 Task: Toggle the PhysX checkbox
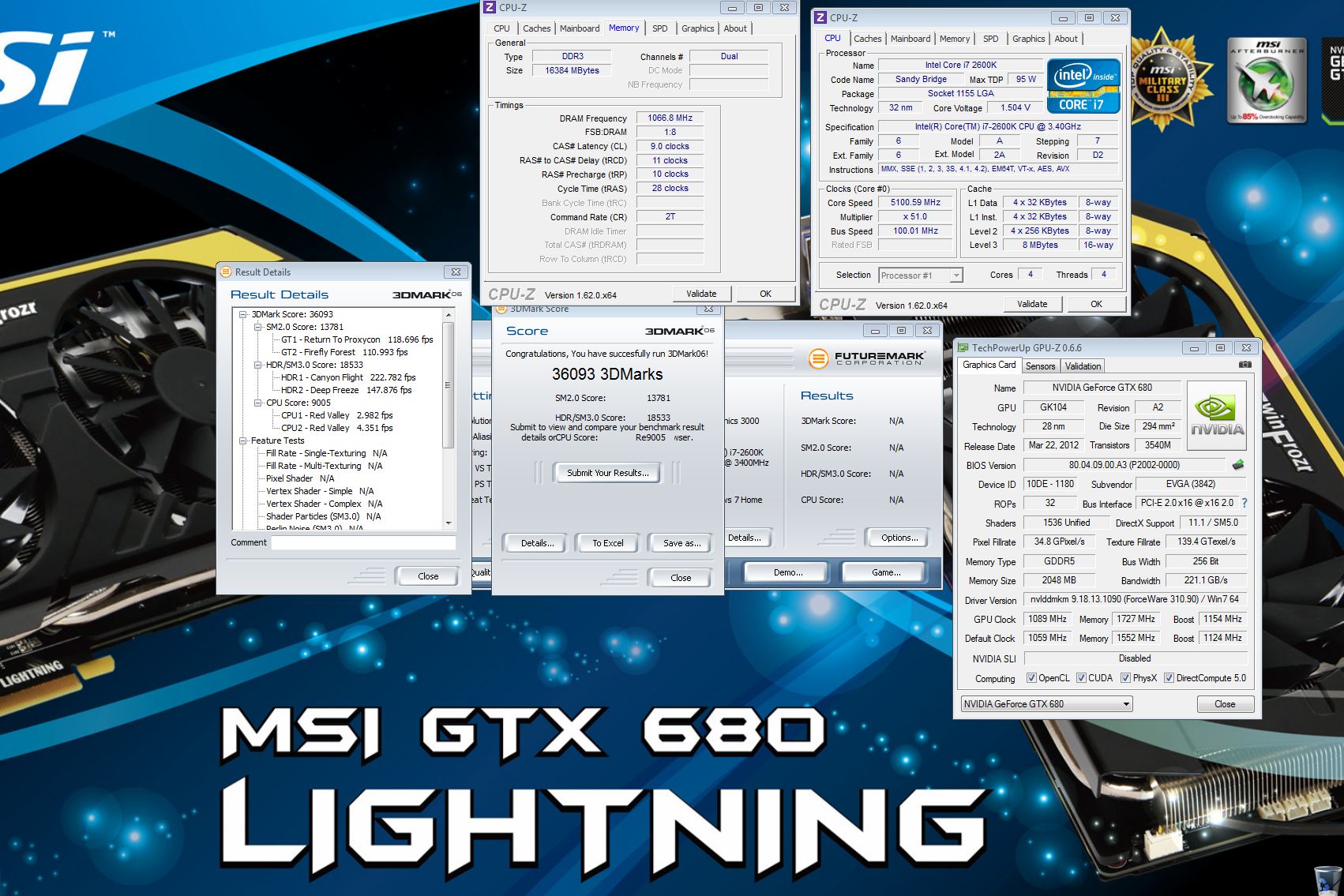pos(1125,678)
